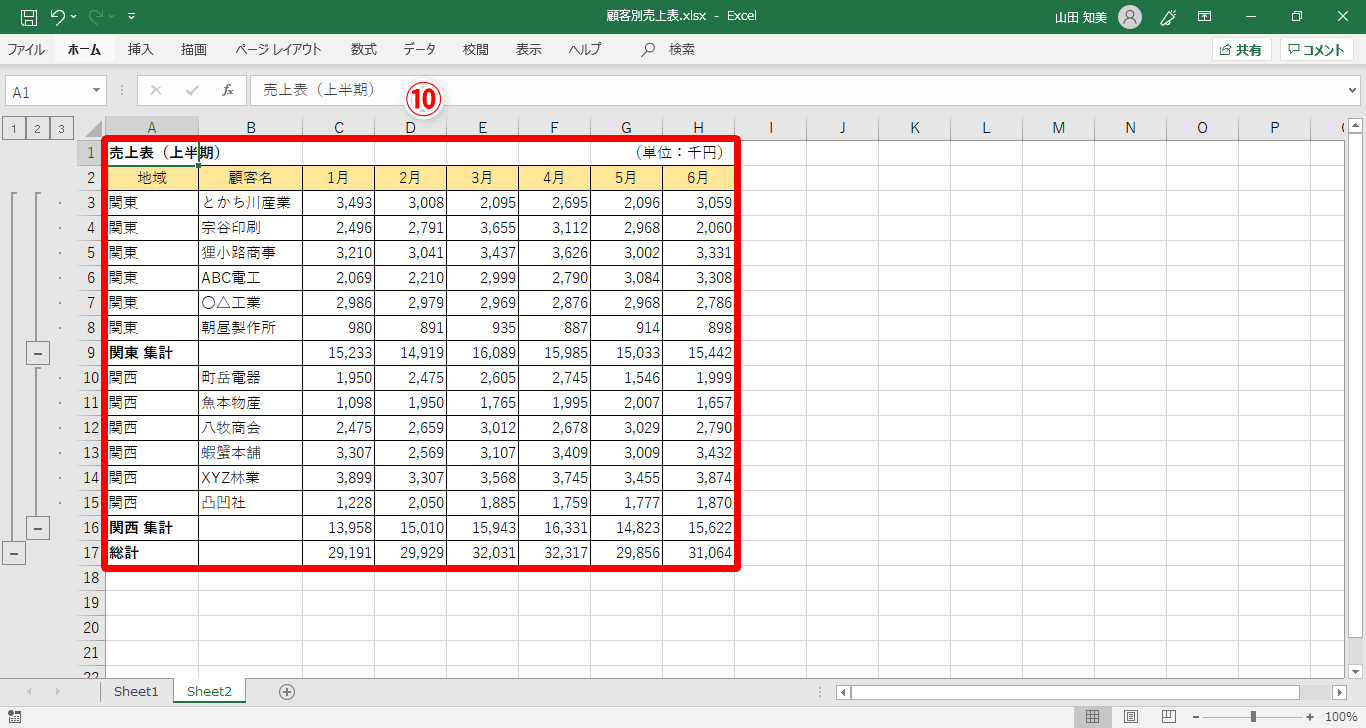Click the previous sheet navigation arrow

29,692
